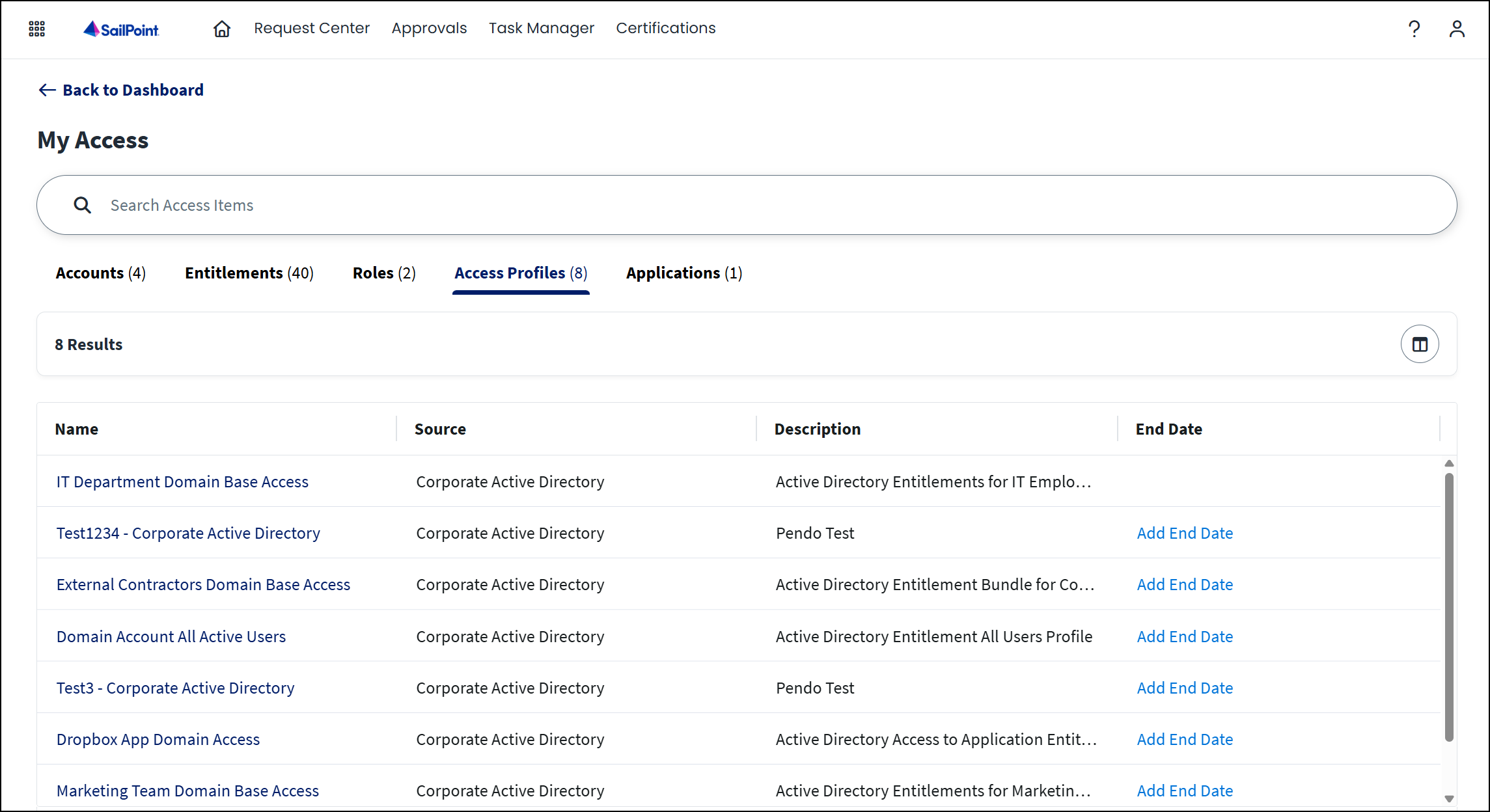Open Dropbox App Domain Access profile
Image resolution: width=1490 pixels, height=812 pixels.
point(158,739)
